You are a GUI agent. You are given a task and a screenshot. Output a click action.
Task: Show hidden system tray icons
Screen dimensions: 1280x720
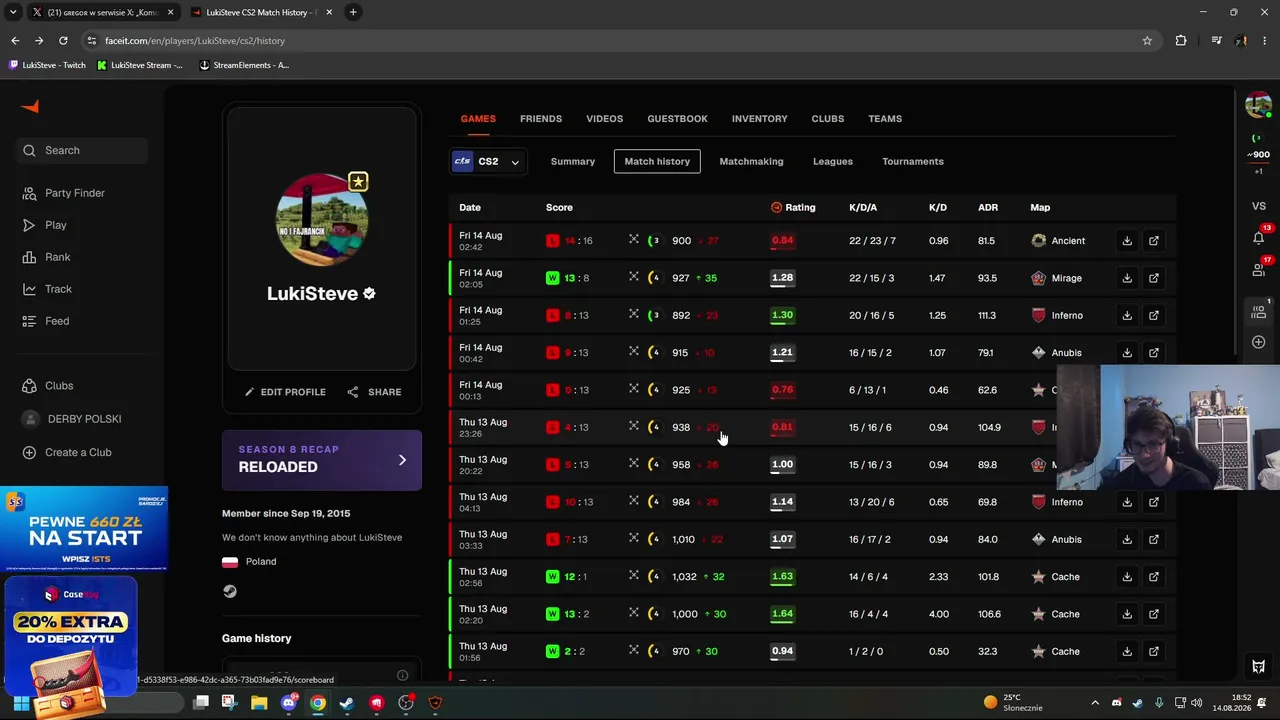[x=1095, y=703]
